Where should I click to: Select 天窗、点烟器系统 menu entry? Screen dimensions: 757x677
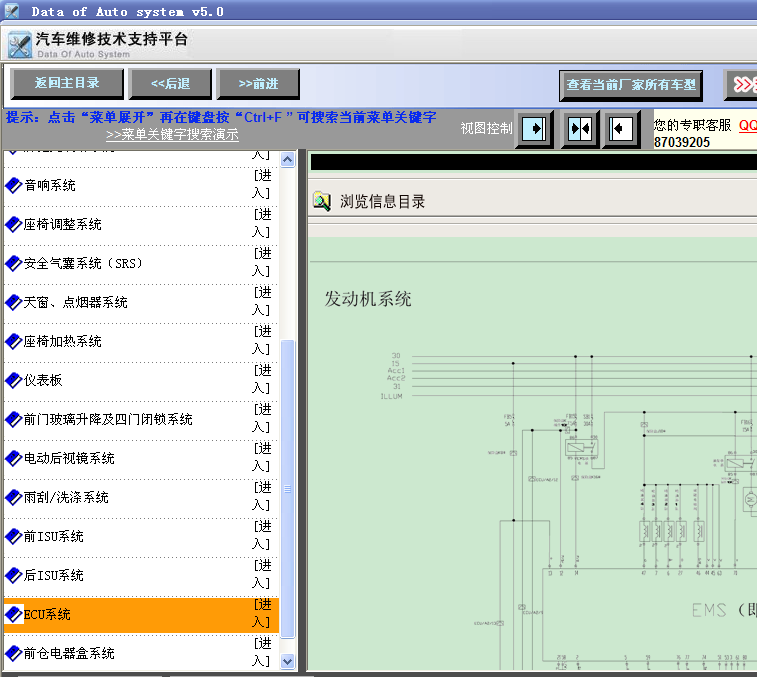coord(76,303)
